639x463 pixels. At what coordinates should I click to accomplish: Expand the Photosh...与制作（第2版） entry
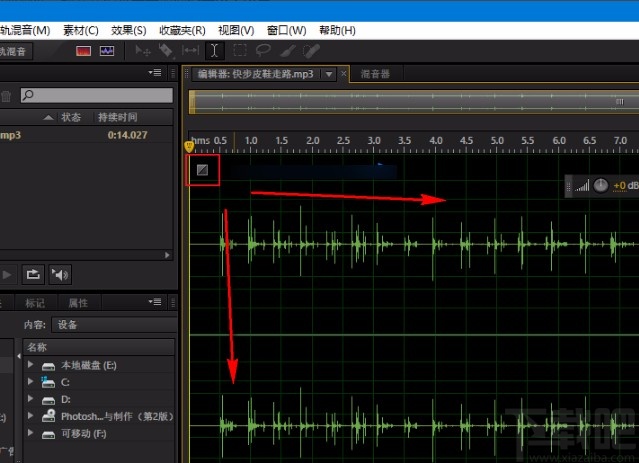click(31, 416)
